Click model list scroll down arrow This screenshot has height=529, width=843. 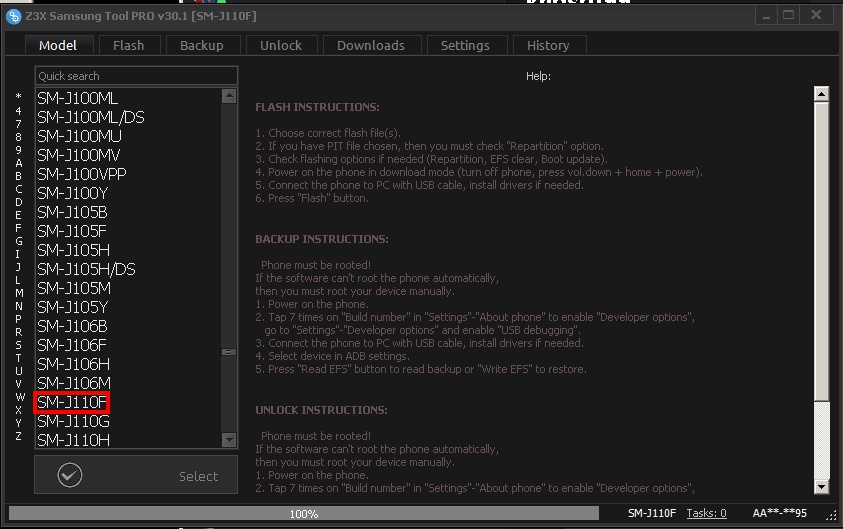[229, 440]
